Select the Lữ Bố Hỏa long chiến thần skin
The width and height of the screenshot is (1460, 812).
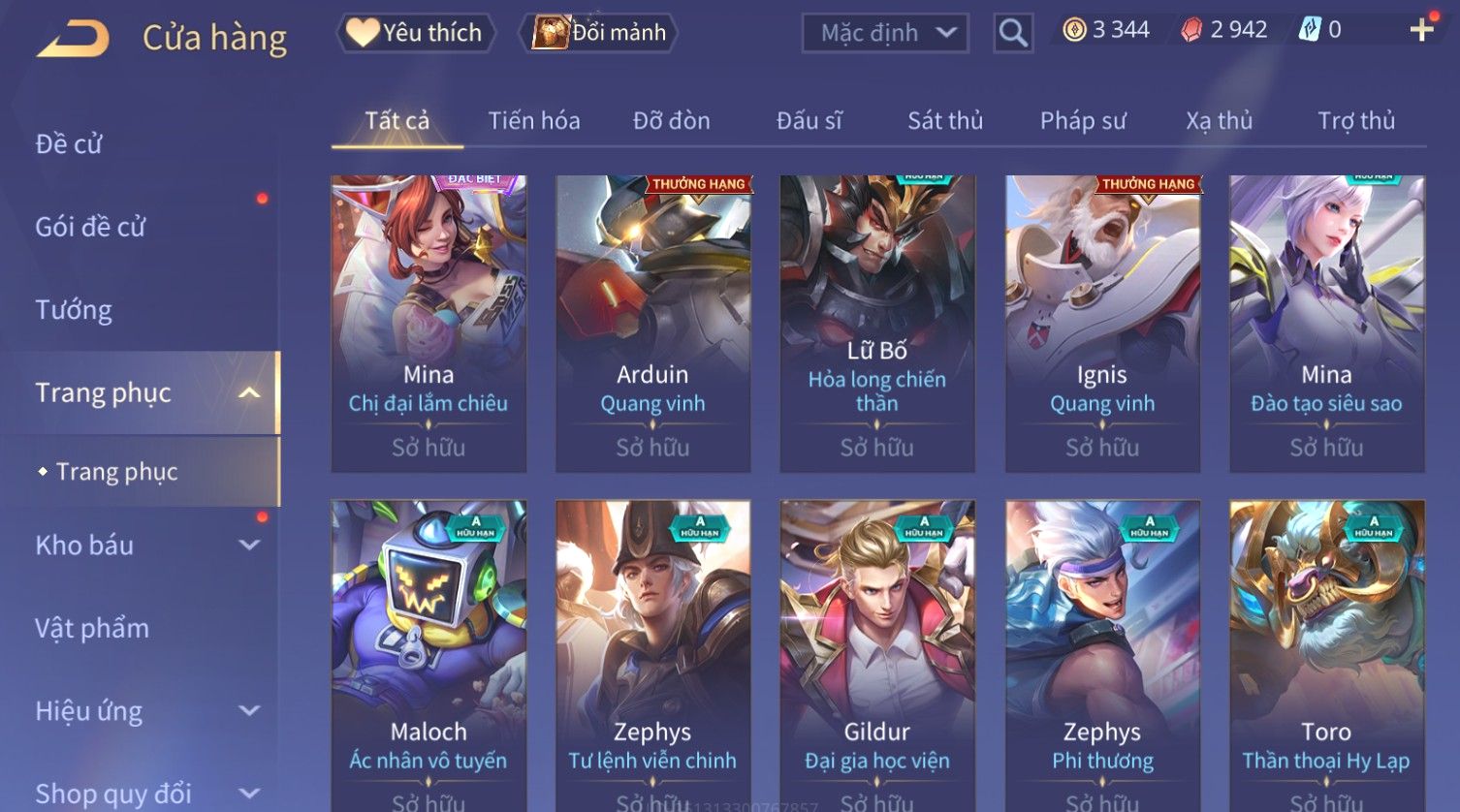point(877,324)
